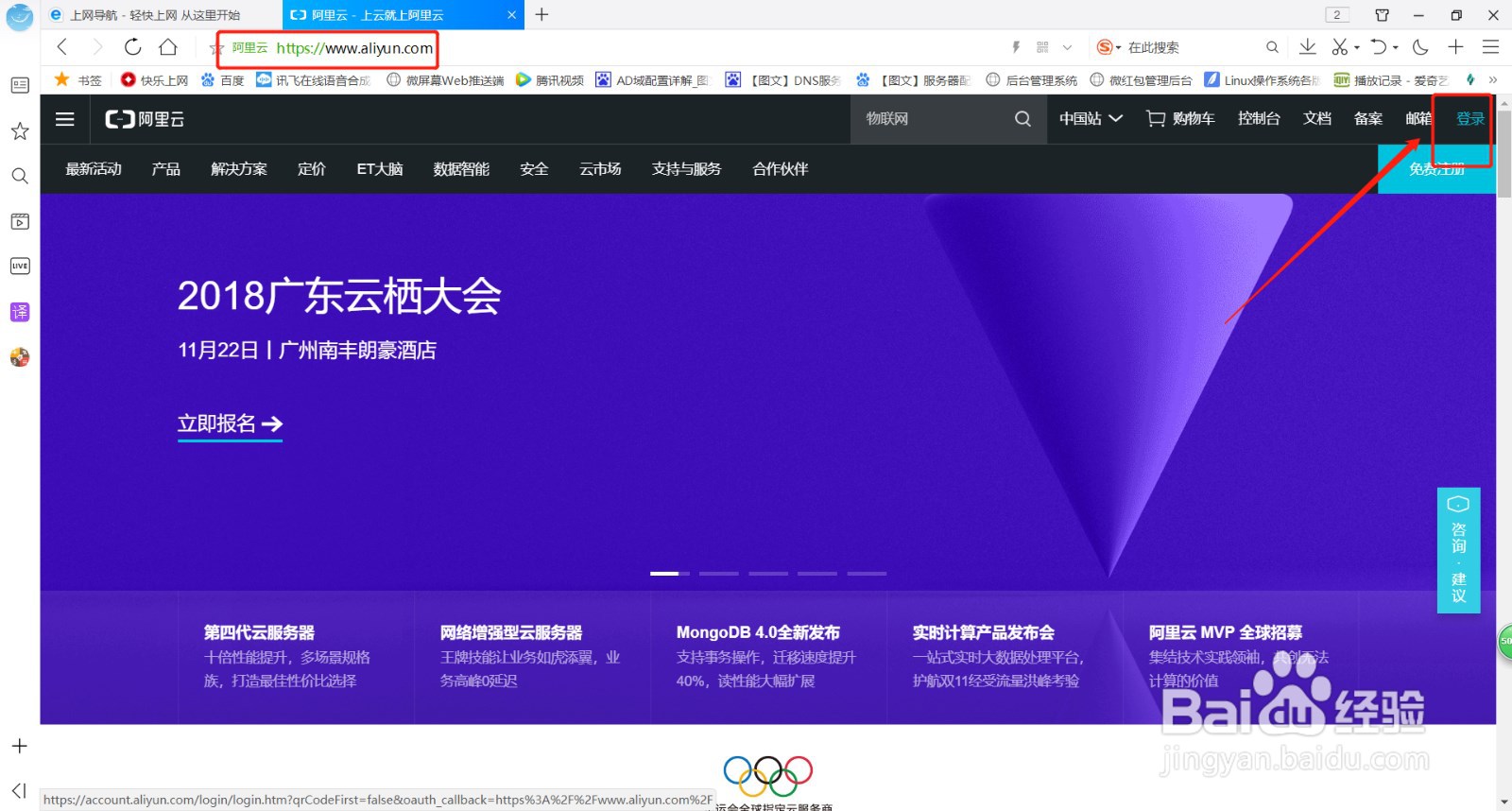Open the 购物车 shopping cart
This screenshot has width=1512, height=811.
[x=1180, y=119]
